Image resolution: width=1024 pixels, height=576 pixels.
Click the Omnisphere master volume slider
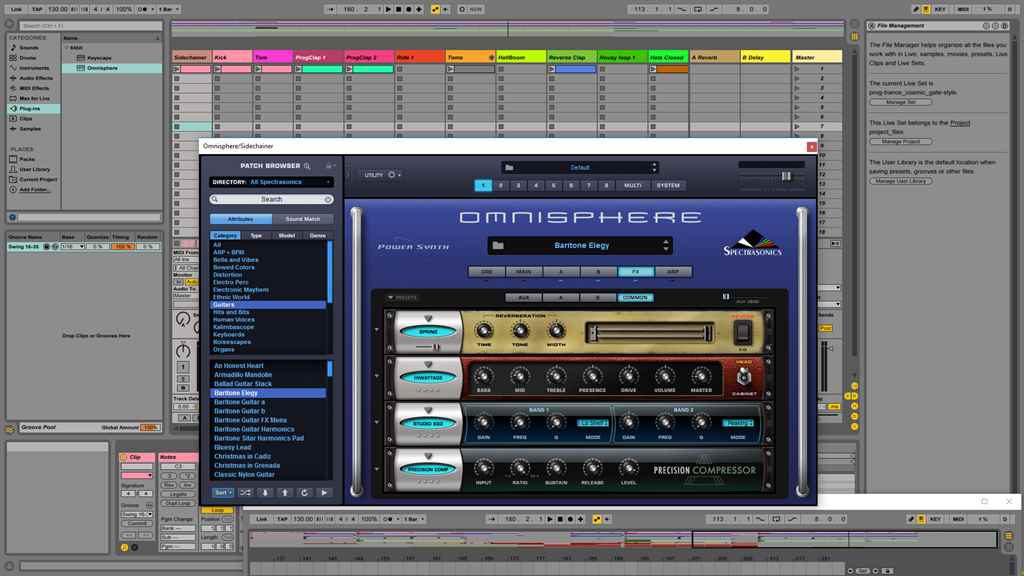tap(786, 176)
